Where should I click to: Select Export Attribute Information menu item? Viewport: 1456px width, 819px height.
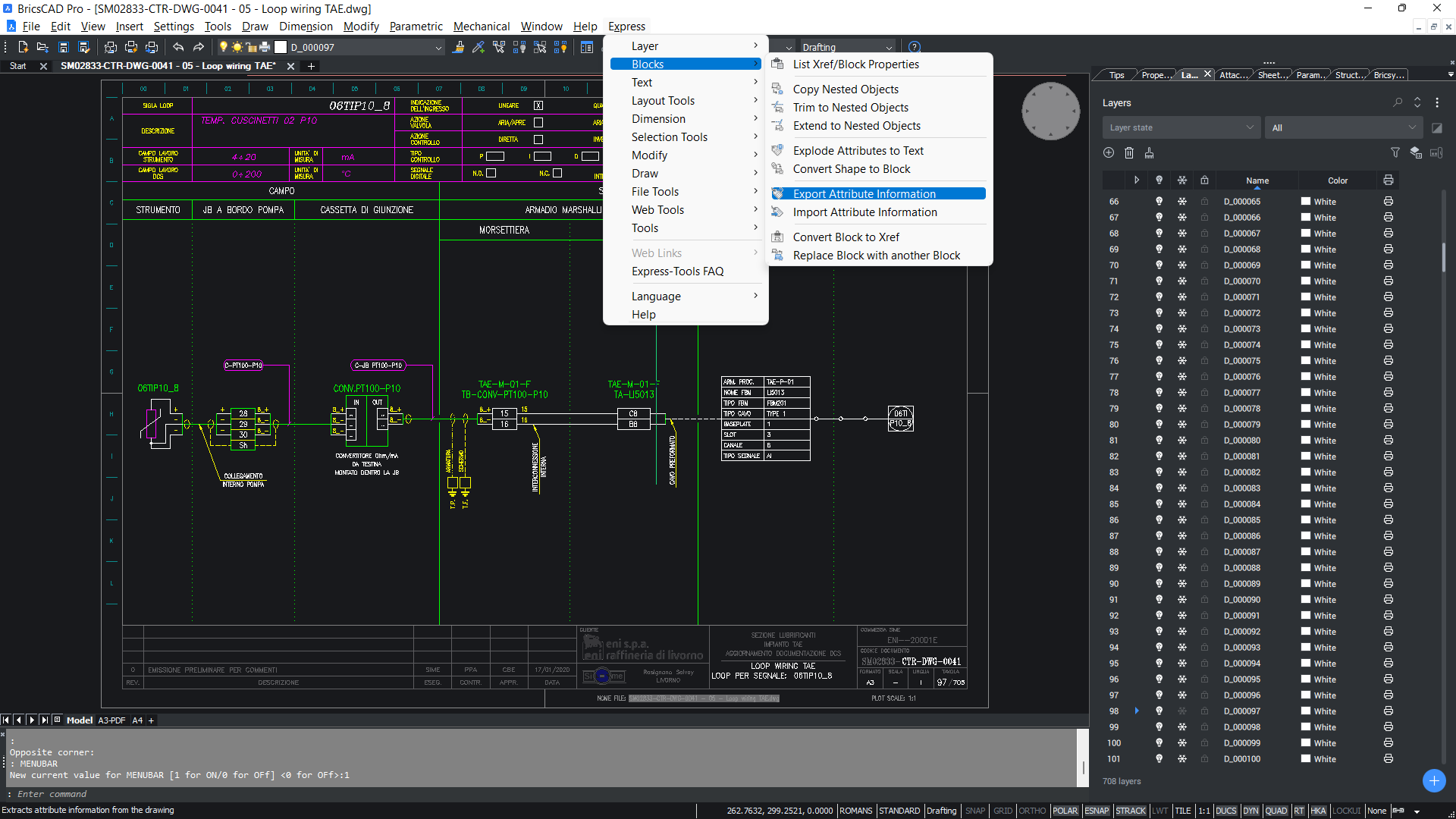click(x=864, y=194)
